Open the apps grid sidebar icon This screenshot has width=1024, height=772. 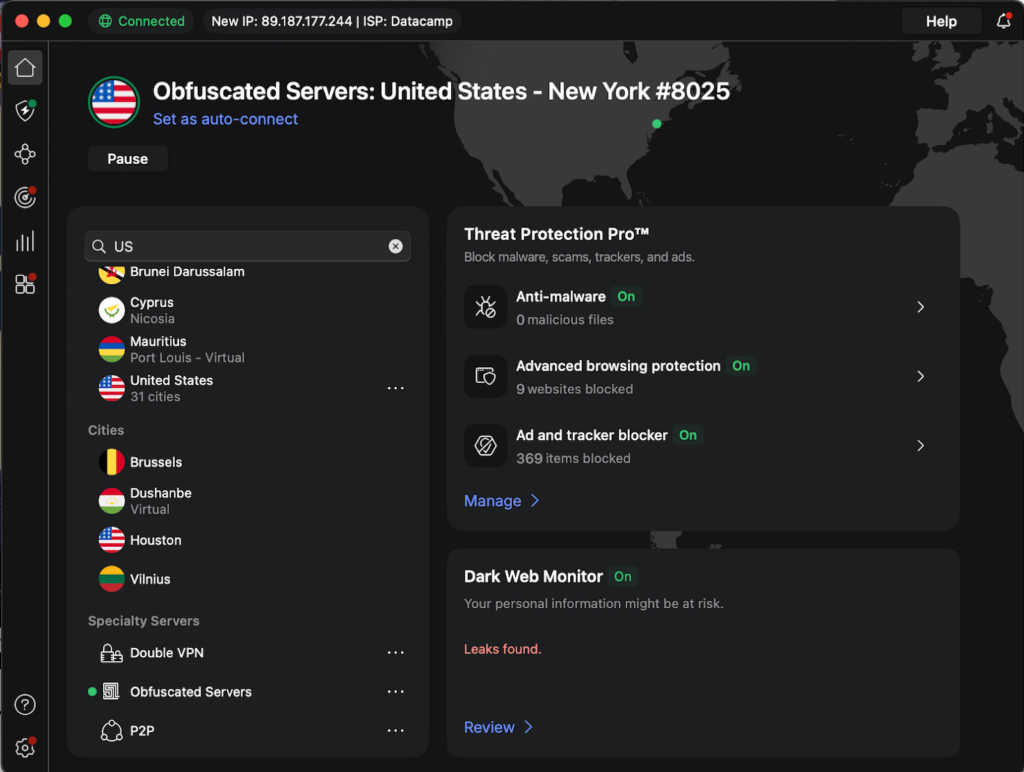coord(25,284)
